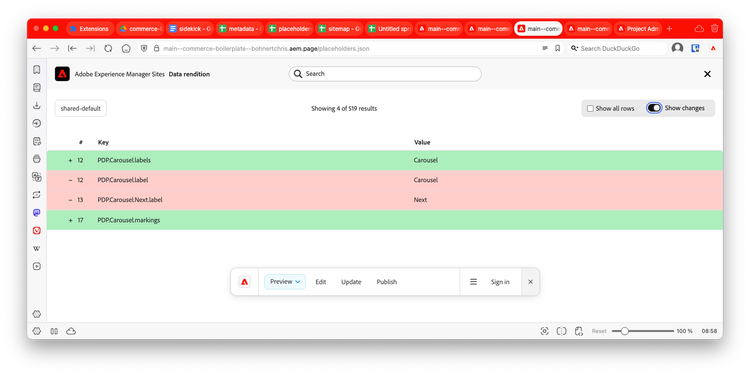Reset the zoom level
The height and width of the screenshot is (375, 750).
[x=599, y=331]
